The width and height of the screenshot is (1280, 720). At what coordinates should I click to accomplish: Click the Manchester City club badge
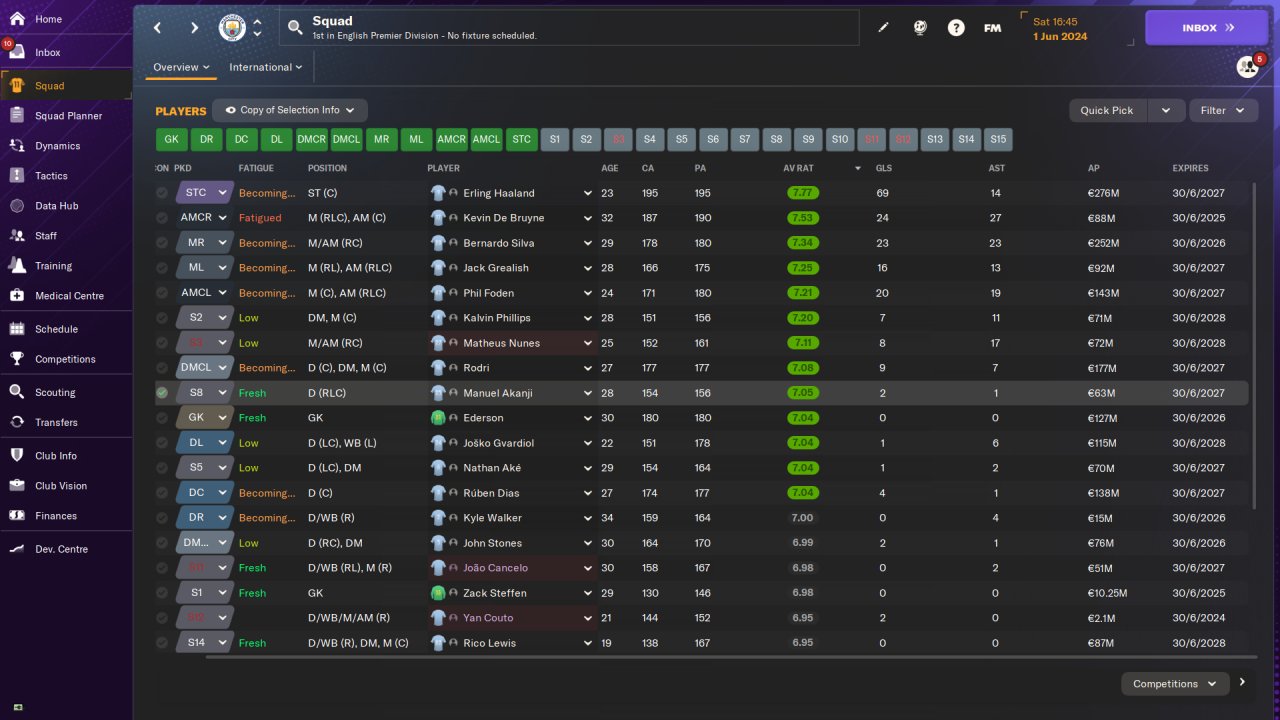(x=232, y=28)
